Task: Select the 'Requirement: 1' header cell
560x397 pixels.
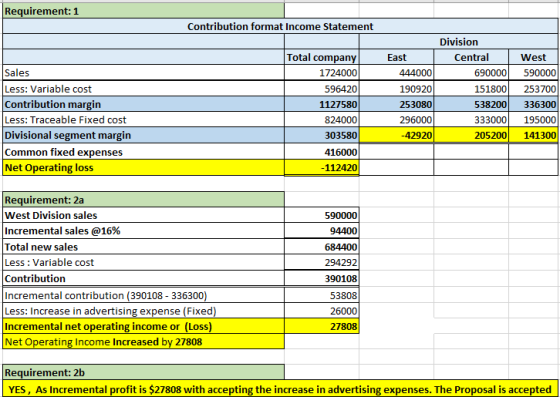Action: [144, 11]
